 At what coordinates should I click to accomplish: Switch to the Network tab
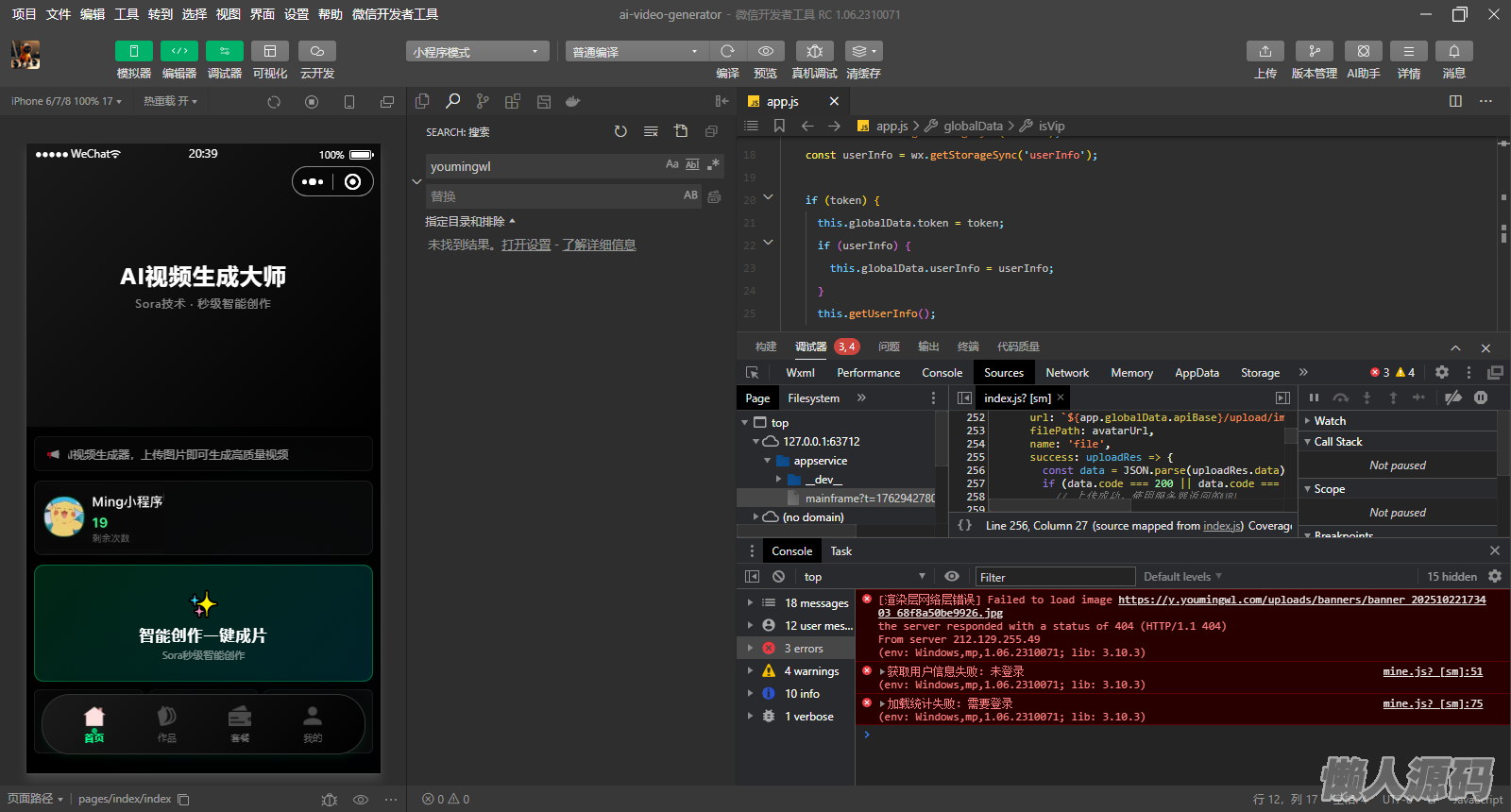(x=1067, y=373)
